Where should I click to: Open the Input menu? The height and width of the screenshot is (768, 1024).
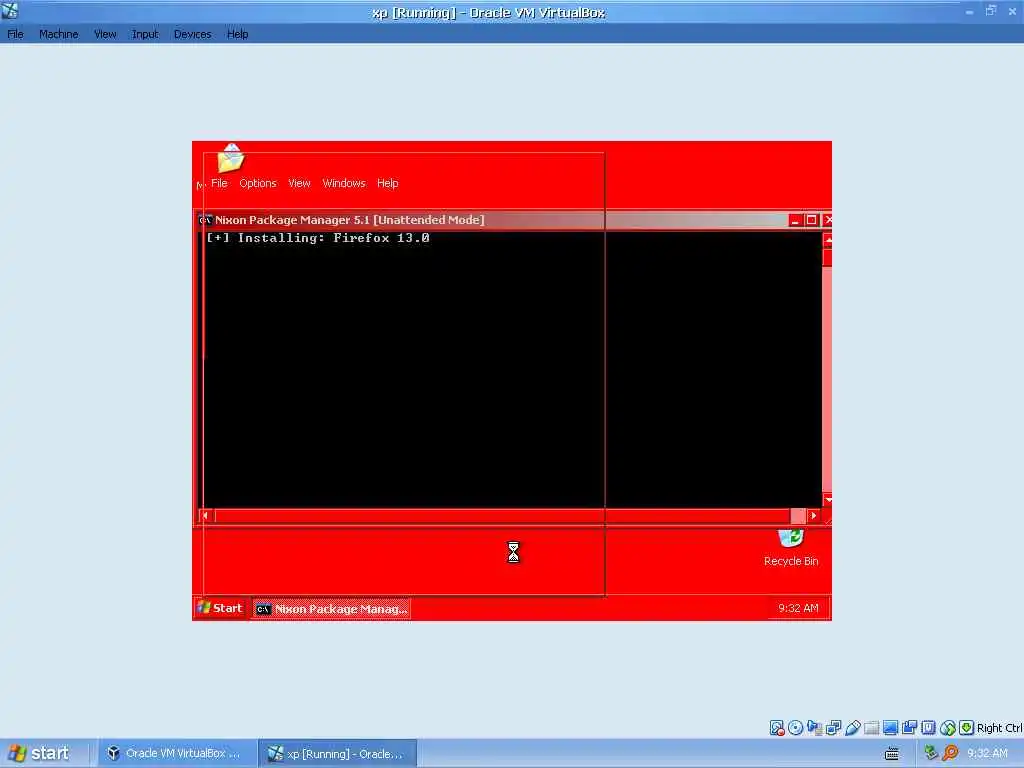(x=145, y=34)
